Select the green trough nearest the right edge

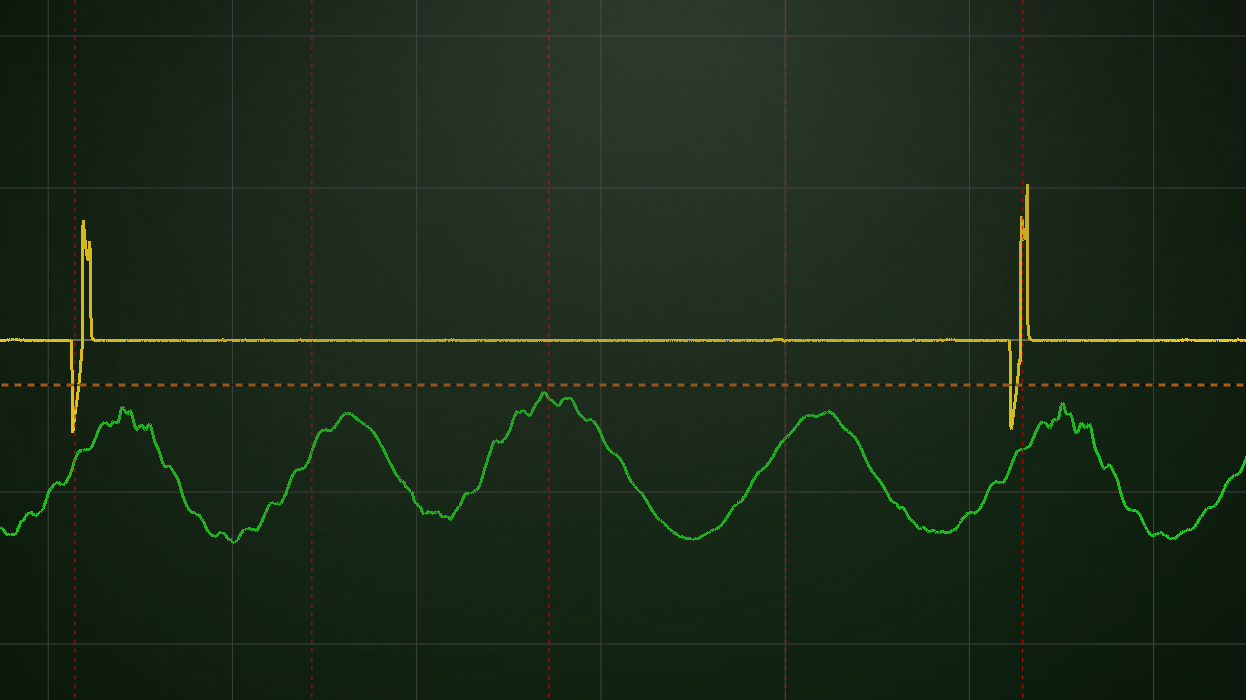(1172, 538)
